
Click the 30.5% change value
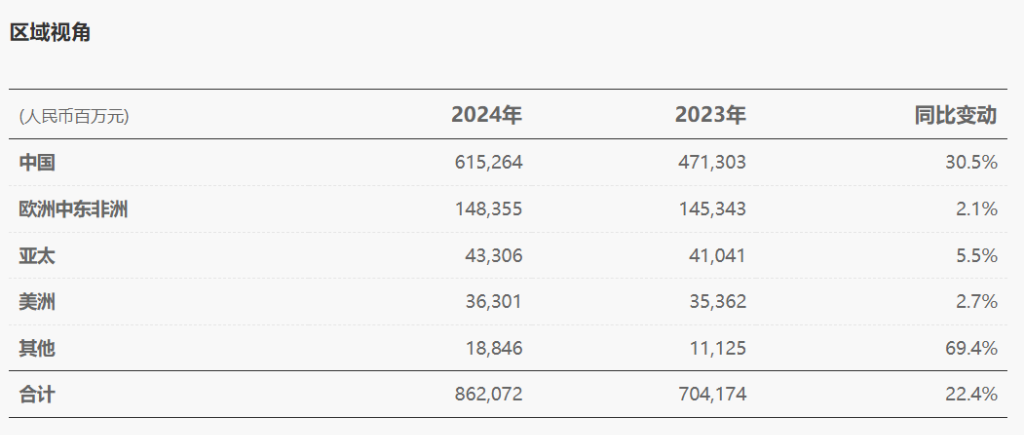coord(971,162)
